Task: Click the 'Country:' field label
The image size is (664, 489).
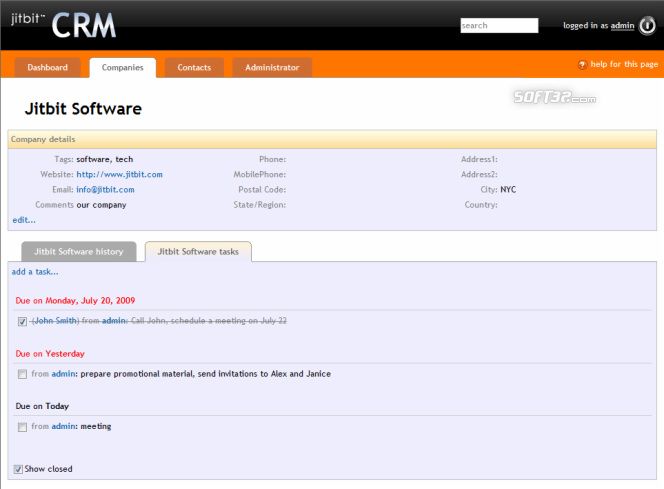Action: point(481,205)
